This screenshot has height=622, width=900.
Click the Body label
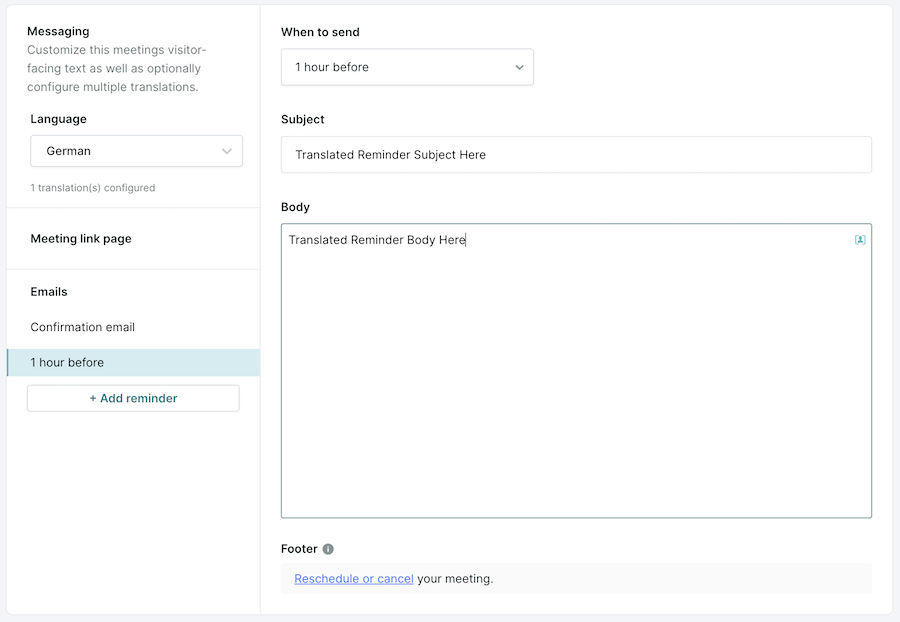click(x=295, y=207)
